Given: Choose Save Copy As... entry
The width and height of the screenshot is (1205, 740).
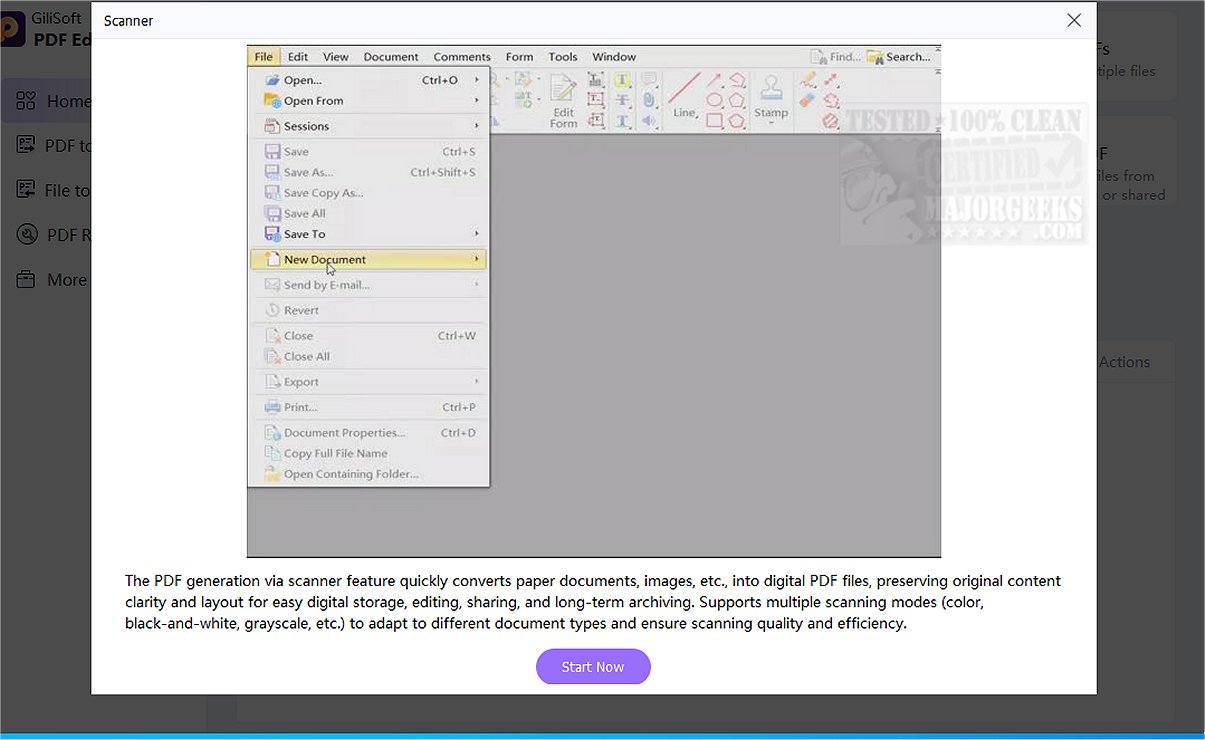Looking at the screenshot, I should [368, 193].
